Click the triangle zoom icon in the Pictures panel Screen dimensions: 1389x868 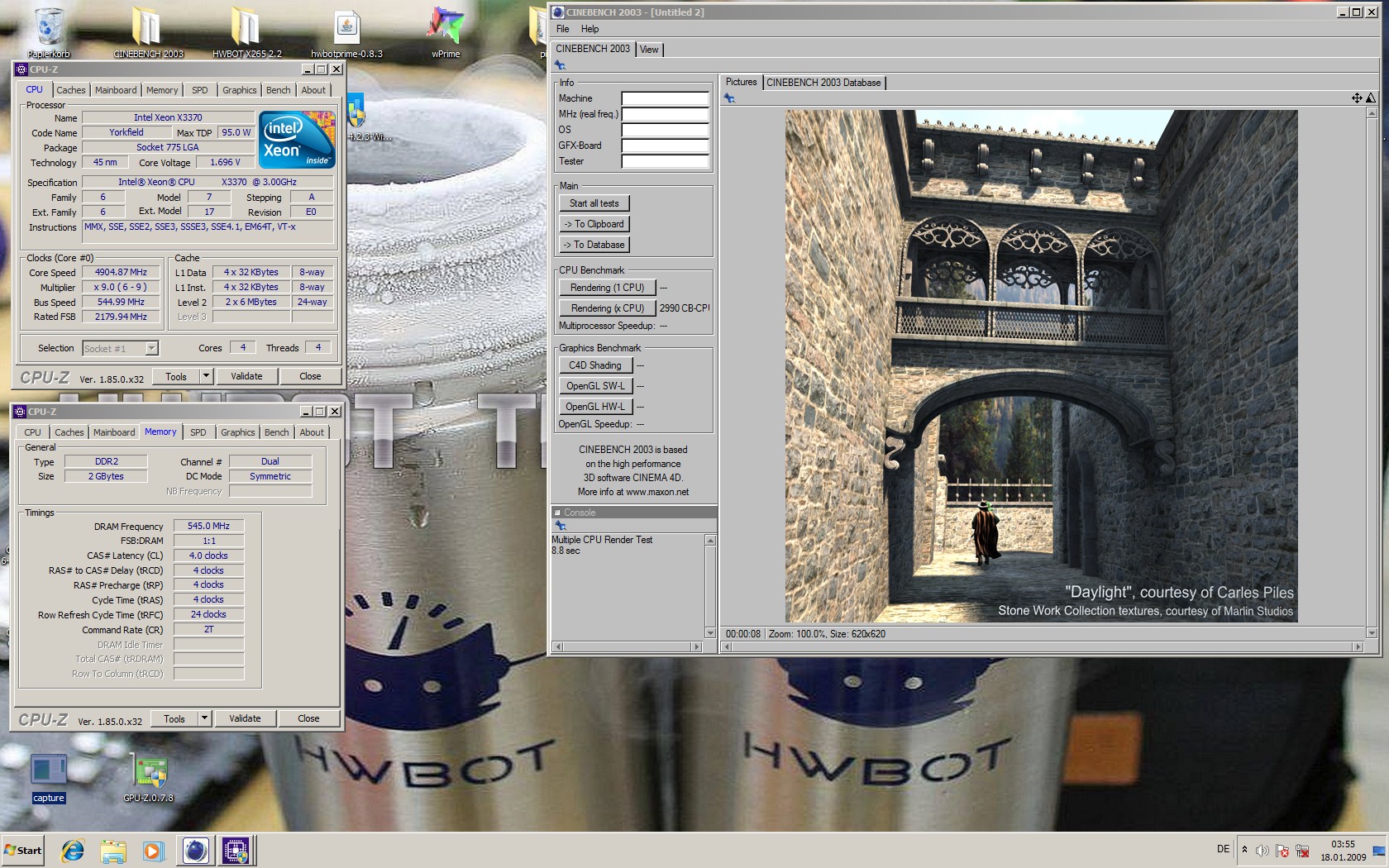coord(1370,98)
